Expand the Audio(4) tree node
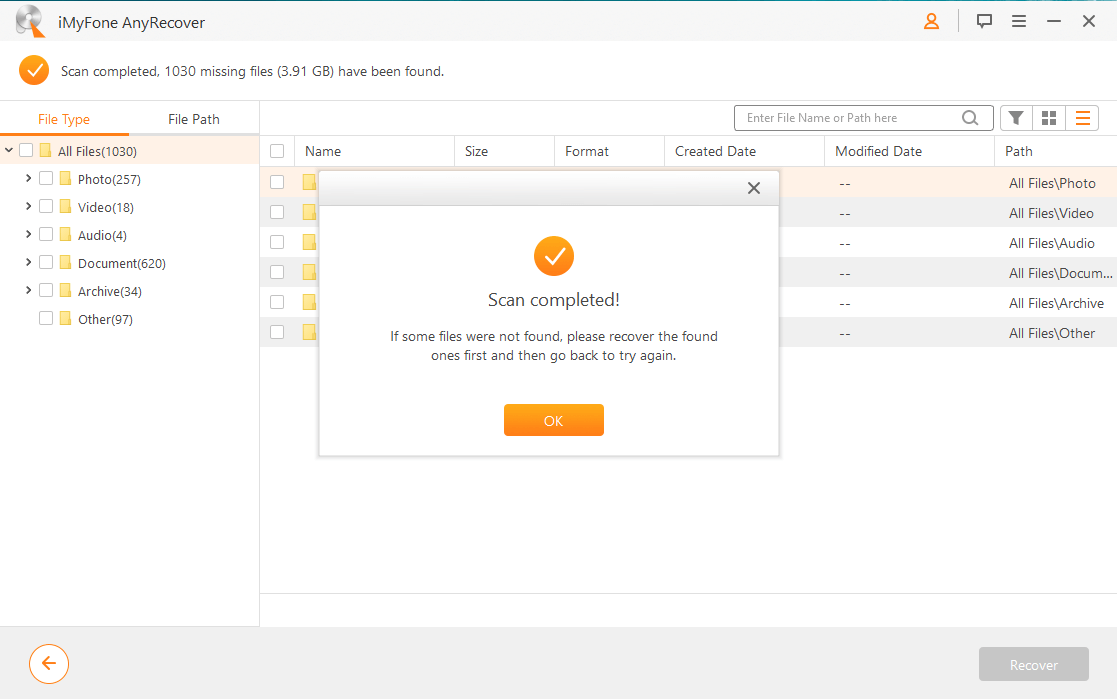Screen dimensions: 1117x699 [28, 234]
